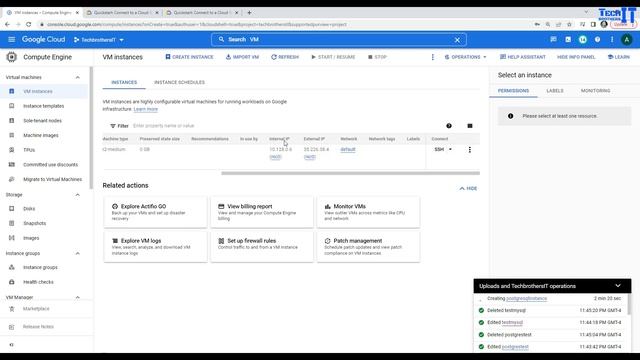640x360 pixels.
Task: Open the Google Cloud navigation menu
Action: 11,40
